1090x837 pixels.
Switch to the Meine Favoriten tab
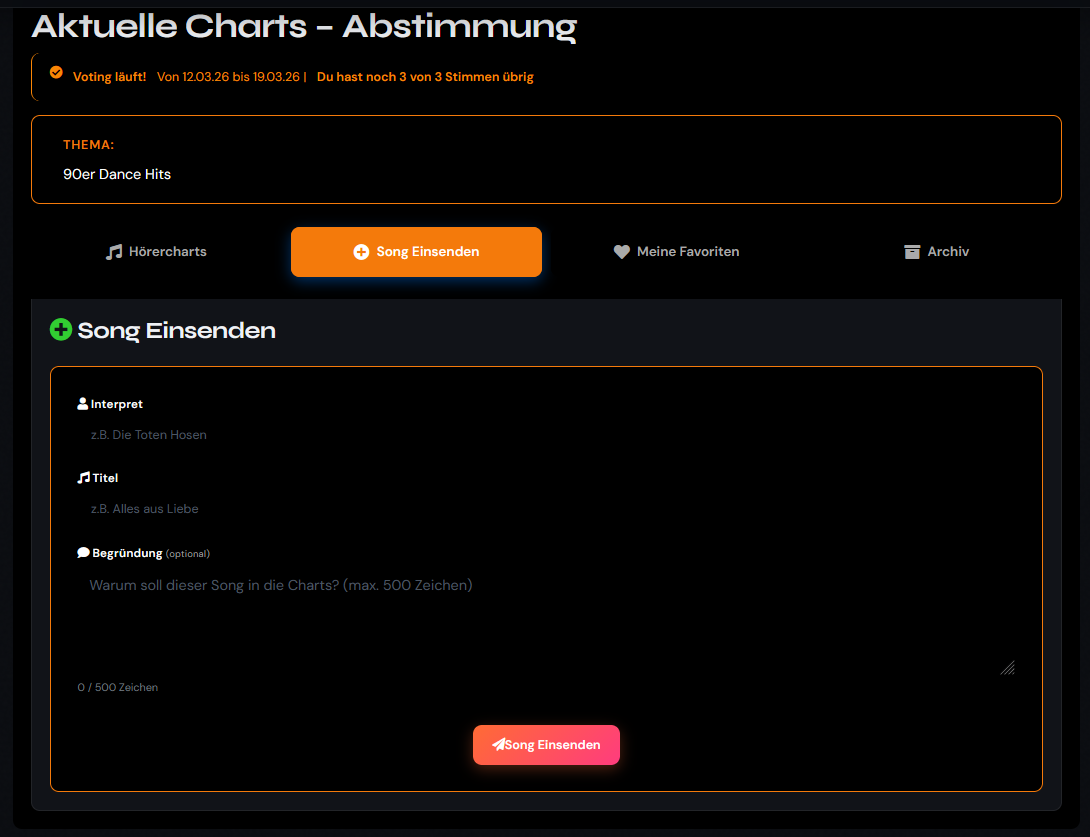[676, 252]
